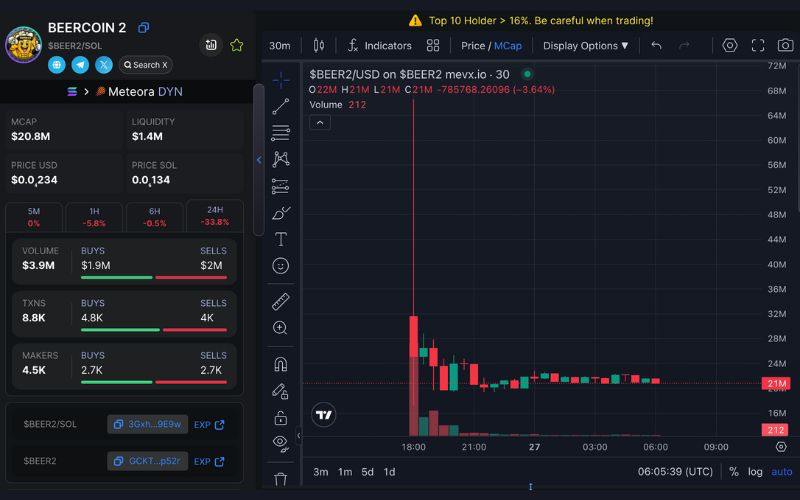Screen dimensions: 800x500
Task: Select the brush drawing tool
Action: tap(281, 213)
